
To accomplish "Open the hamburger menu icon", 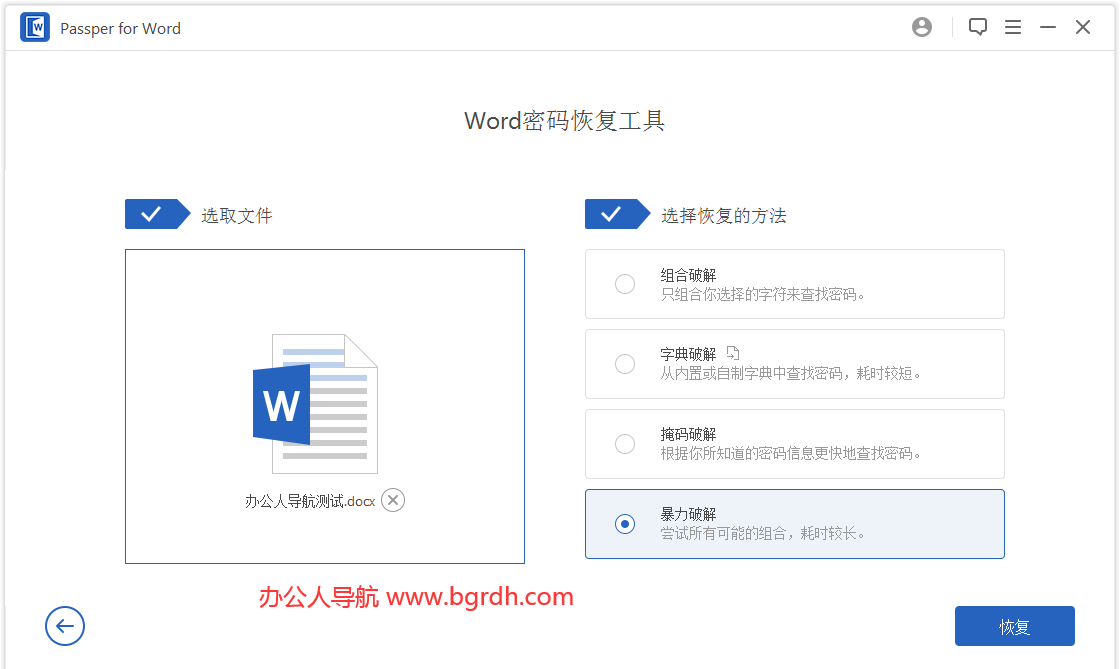I will click(x=1013, y=27).
